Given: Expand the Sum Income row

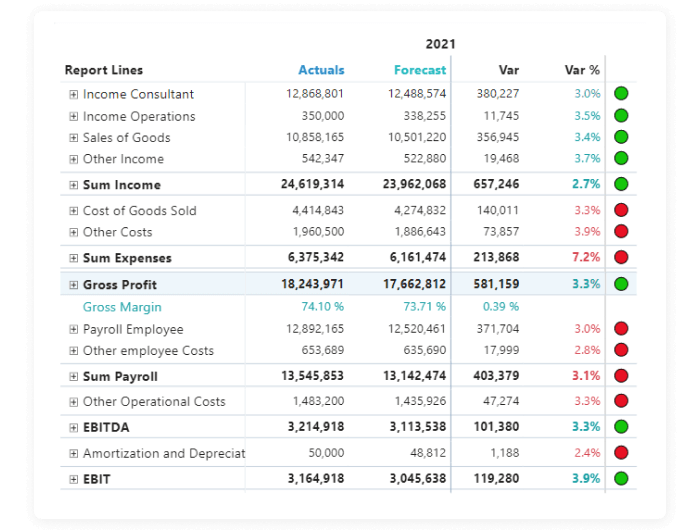Looking at the screenshot, I should click(x=74, y=185).
